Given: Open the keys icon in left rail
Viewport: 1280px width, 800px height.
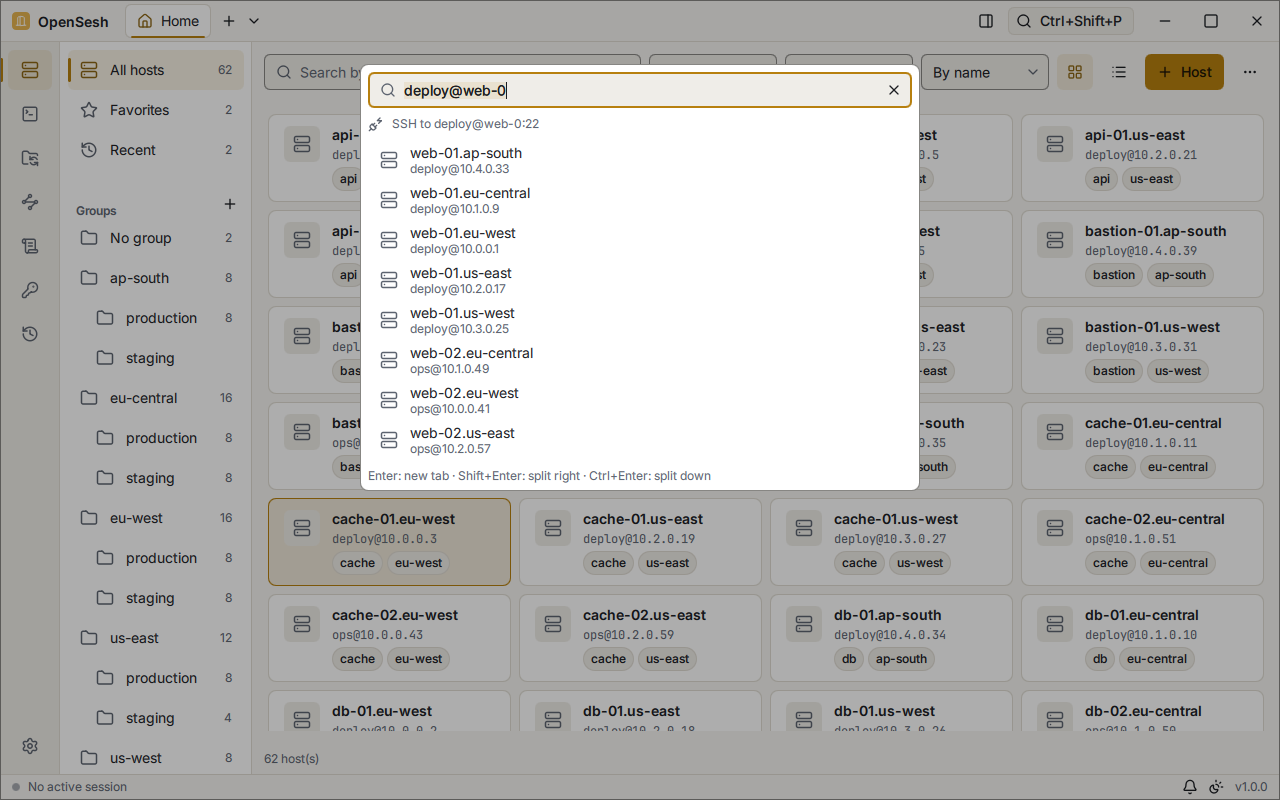Looking at the screenshot, I should [x=29, y=290].
